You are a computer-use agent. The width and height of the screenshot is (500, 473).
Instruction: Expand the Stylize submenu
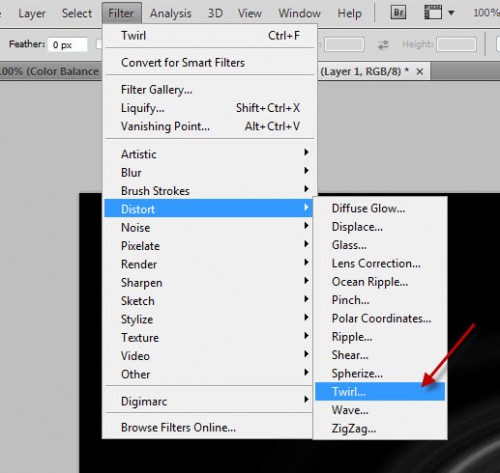[x=209, y=319]
